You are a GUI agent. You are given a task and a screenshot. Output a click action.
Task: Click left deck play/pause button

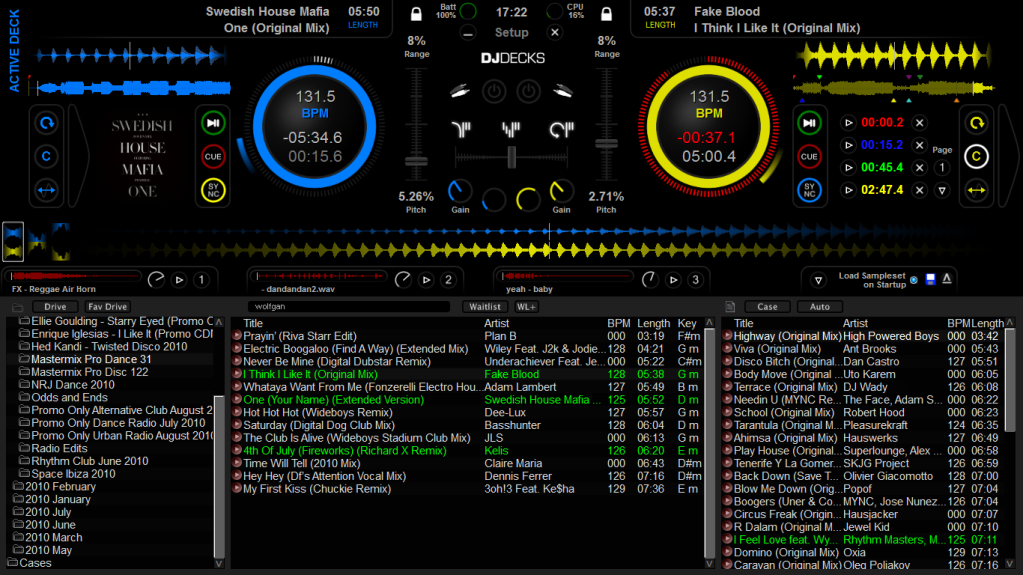213,123
